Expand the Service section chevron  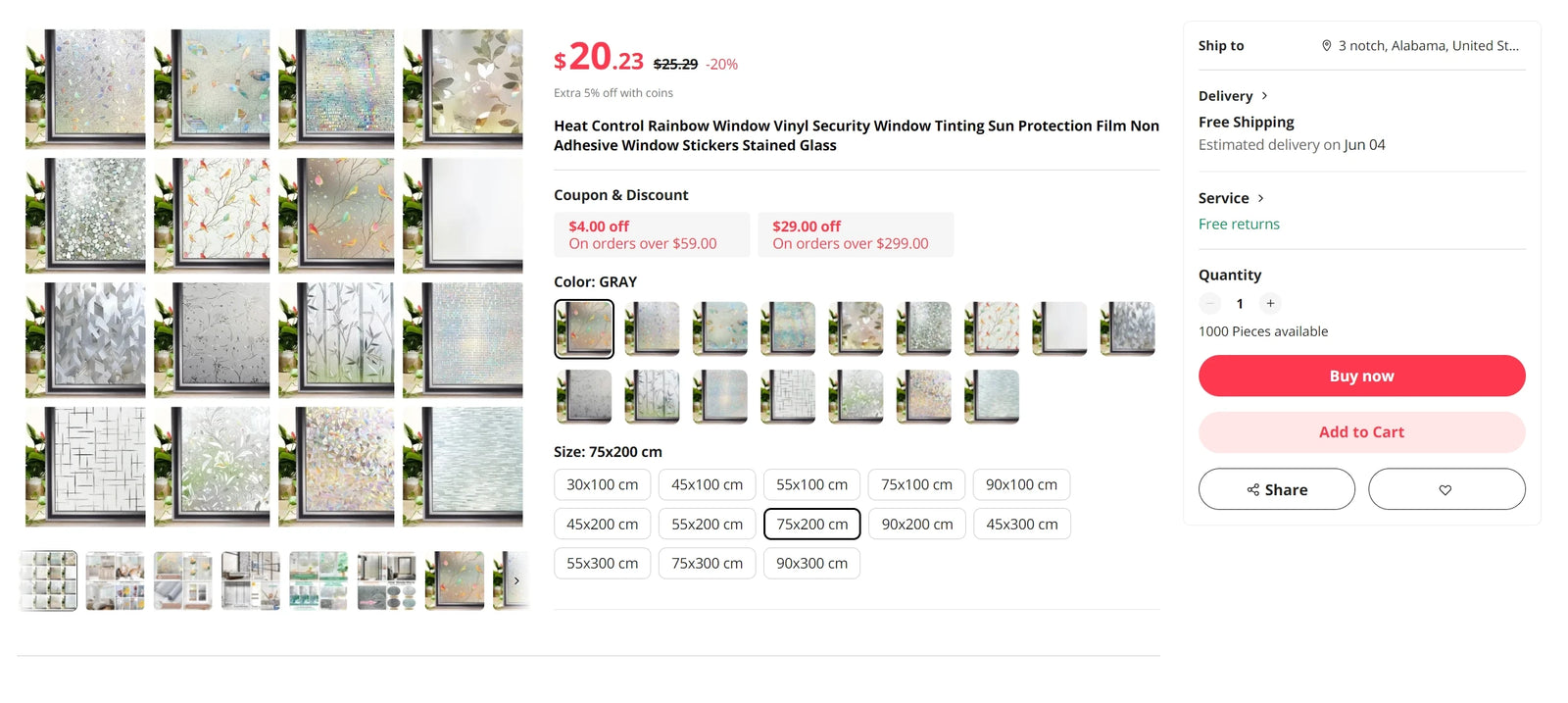1261,198
